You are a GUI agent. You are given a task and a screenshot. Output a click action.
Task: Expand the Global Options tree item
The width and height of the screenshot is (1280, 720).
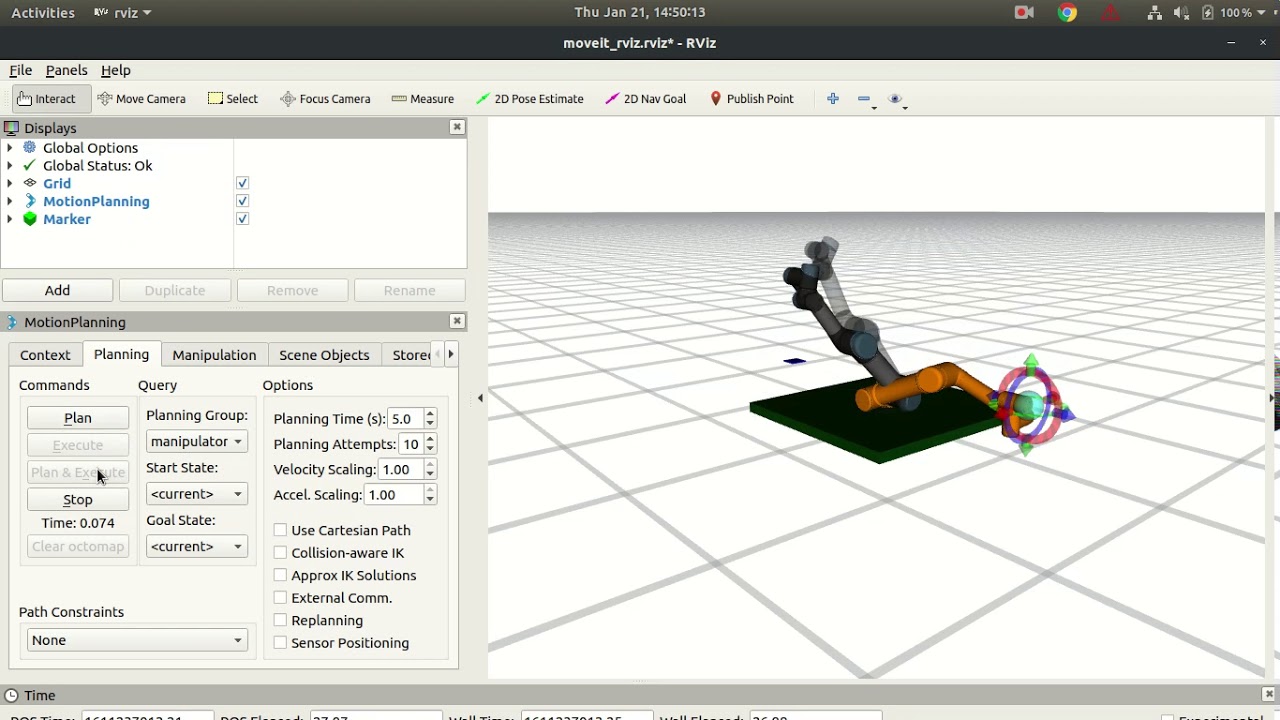coord(10,148)
